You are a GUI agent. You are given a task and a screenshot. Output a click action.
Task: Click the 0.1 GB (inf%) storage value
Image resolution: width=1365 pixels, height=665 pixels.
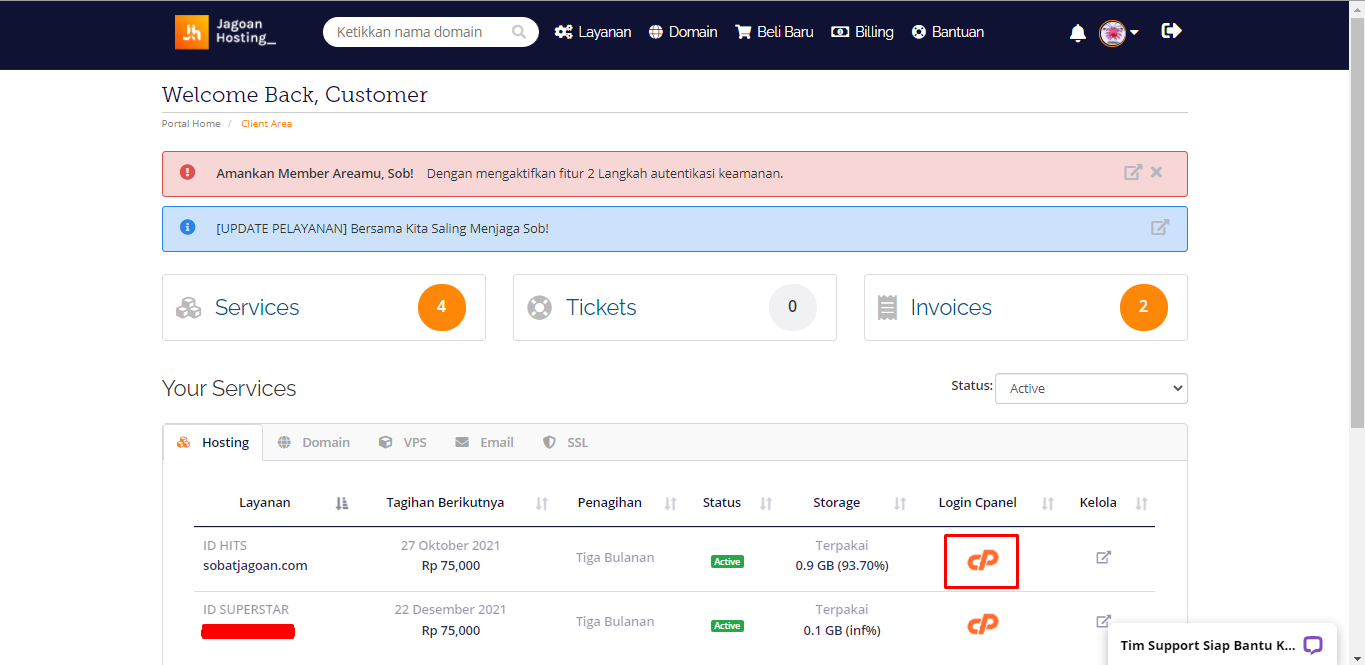842,630
